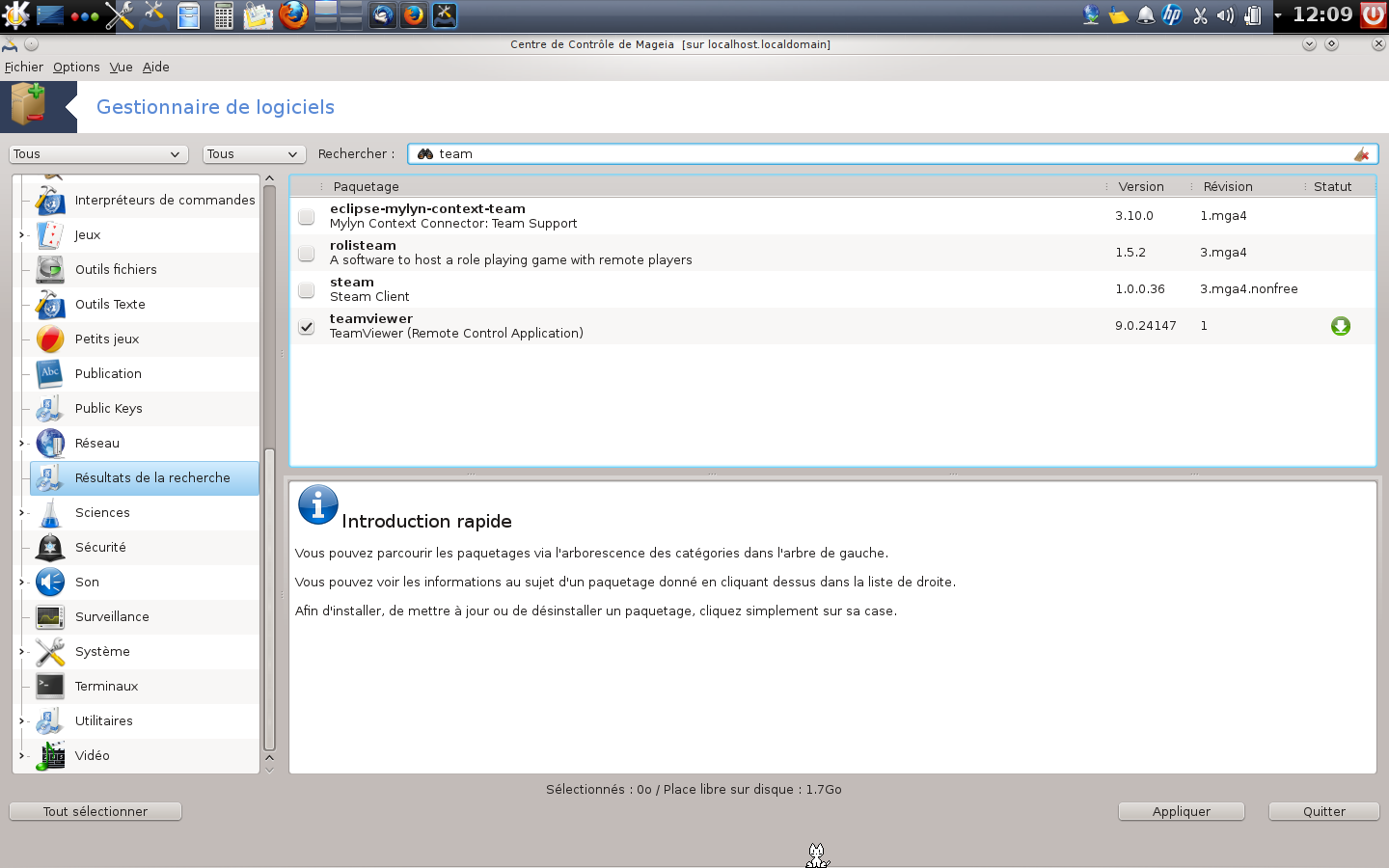Expand the Son category
Screen dimensions: 1389x868
tap(22, 582)
